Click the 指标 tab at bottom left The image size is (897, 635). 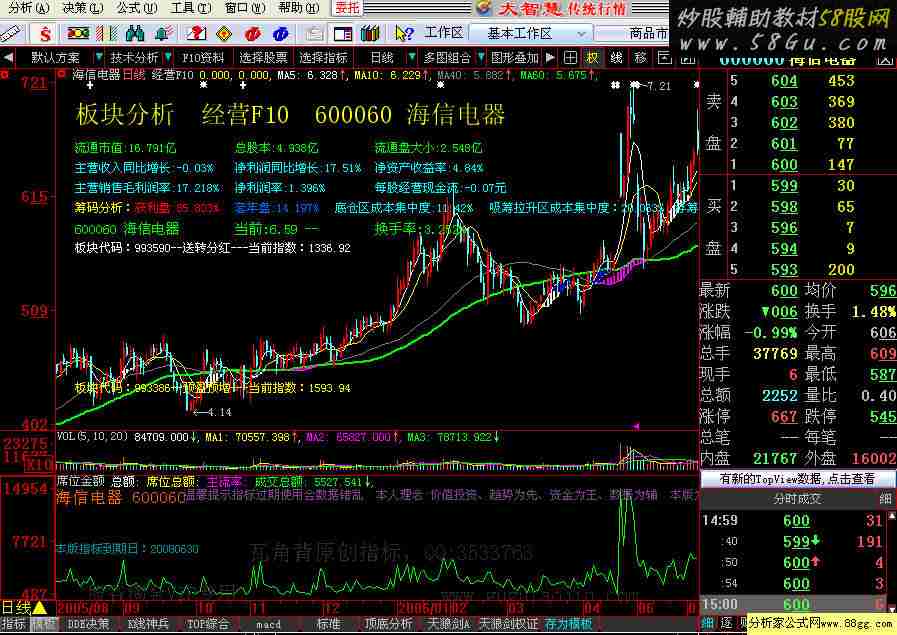pos(14,624)
